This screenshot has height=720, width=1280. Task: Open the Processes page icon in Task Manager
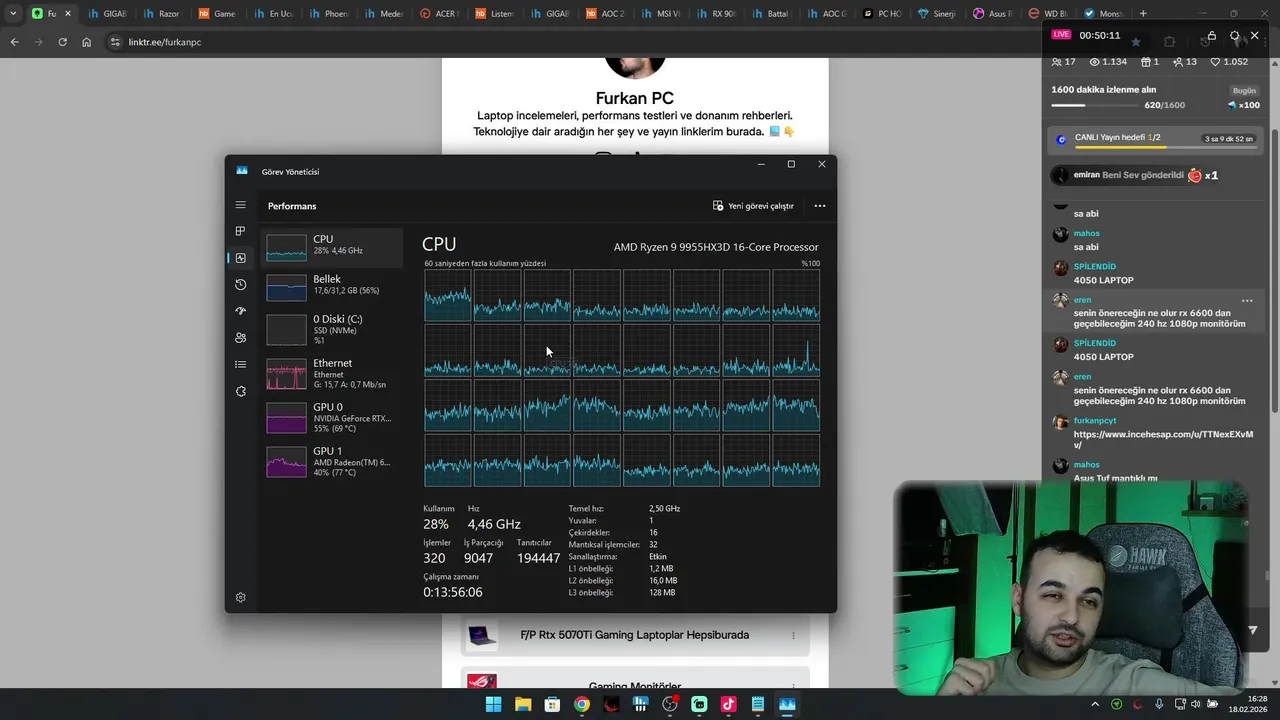(240, 231)
